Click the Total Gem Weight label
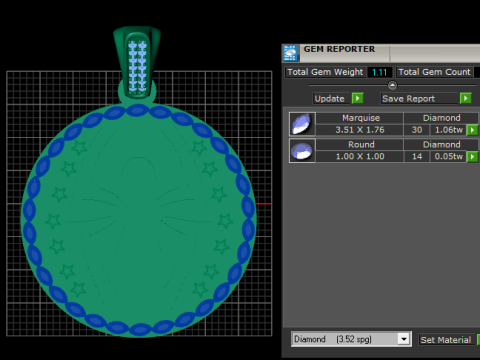This screenshot has width=480, height=360. coord(325,72)
